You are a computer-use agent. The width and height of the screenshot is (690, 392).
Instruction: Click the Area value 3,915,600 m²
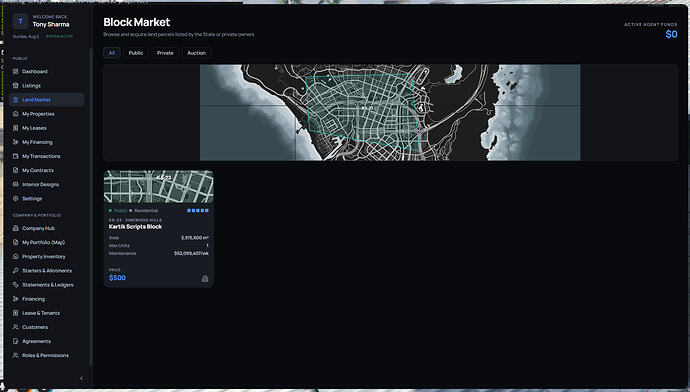[x=195, y=238]
